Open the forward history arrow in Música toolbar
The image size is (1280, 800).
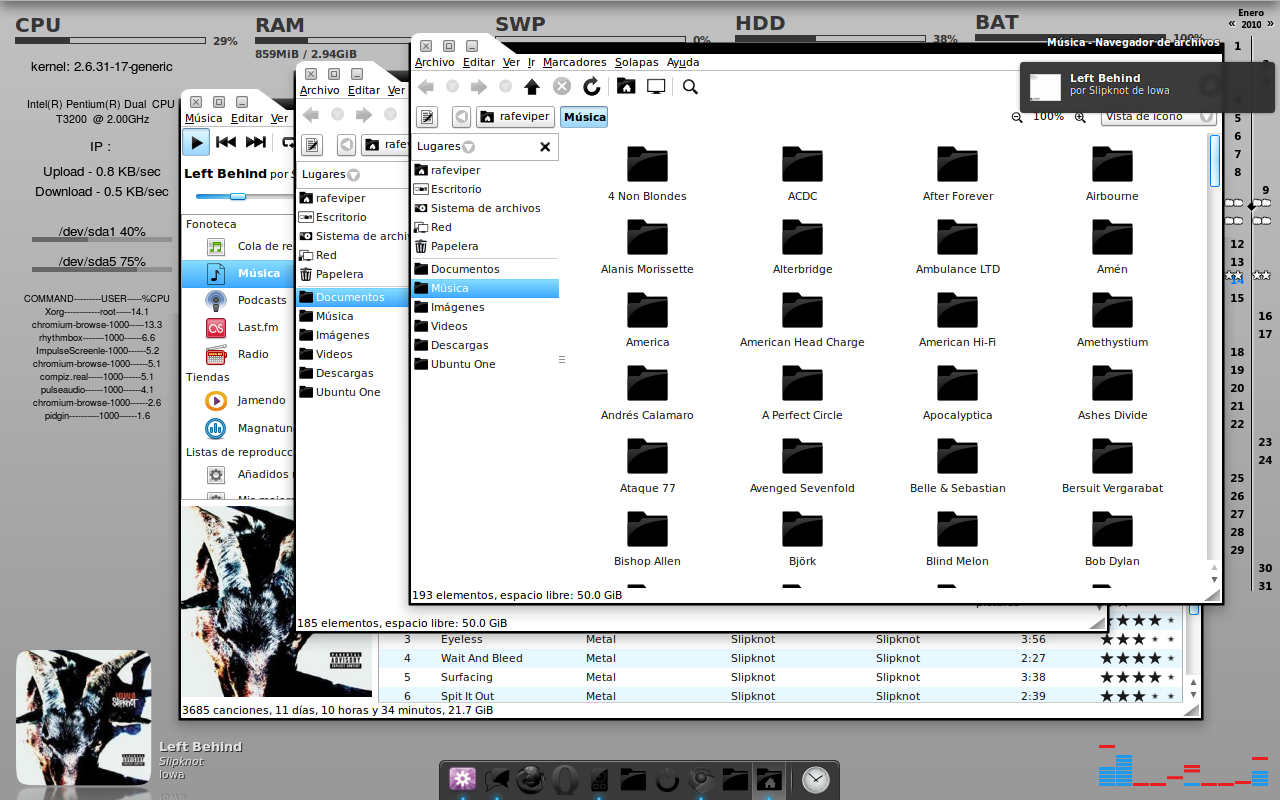(505, 87)
